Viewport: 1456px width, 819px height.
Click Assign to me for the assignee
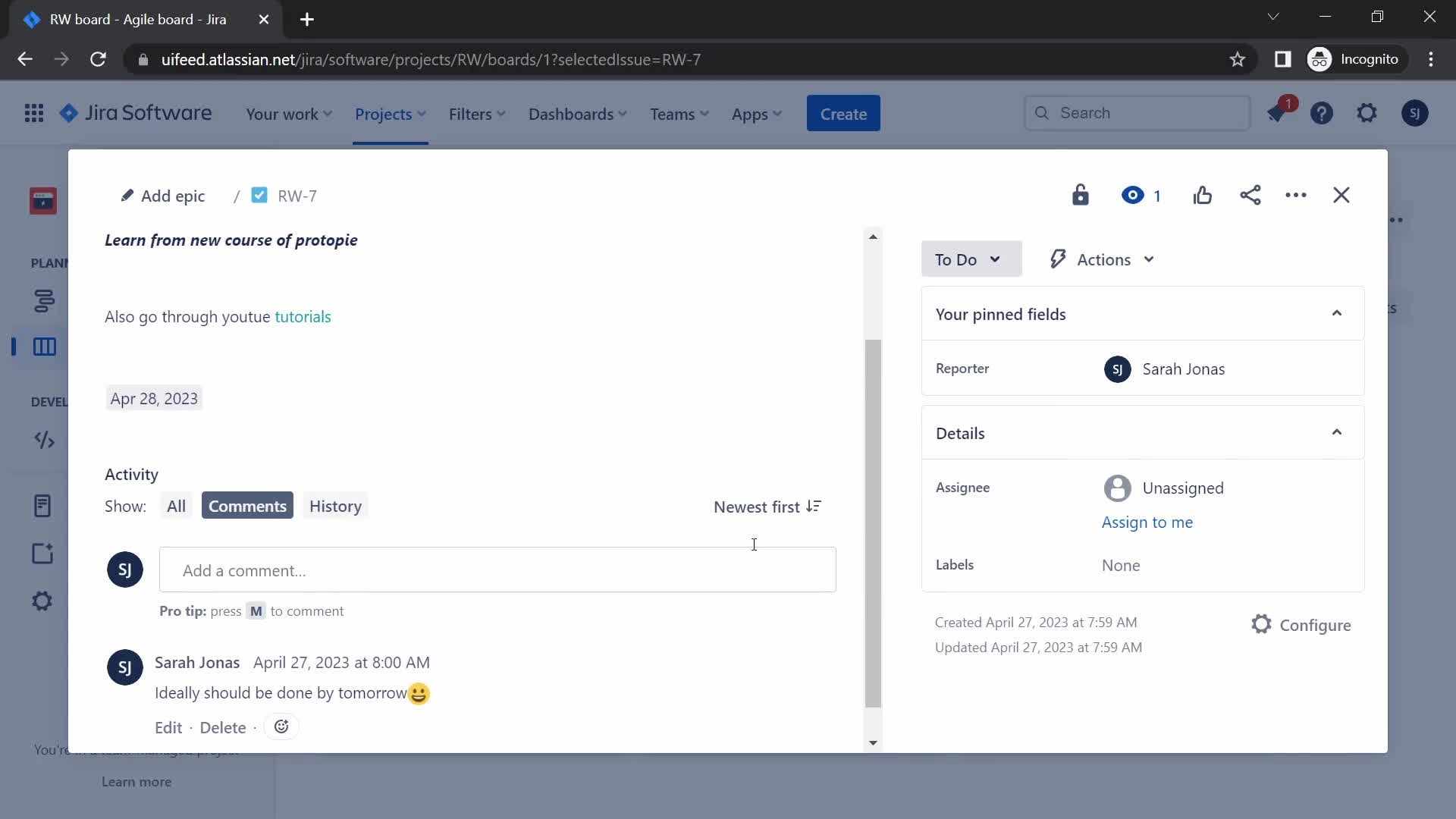click(x=1148, y=521)
